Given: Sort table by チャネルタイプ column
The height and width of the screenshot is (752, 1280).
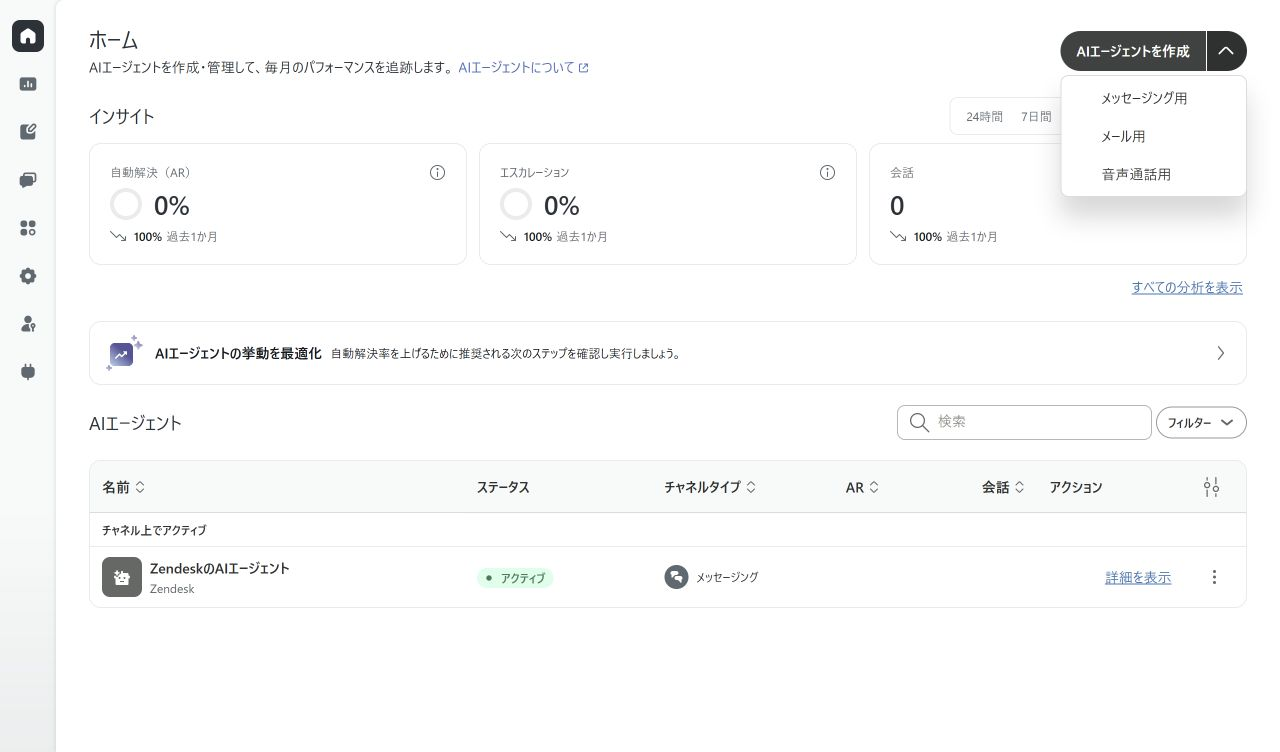Looking at the screenshot, I should (x=710, y=487).
